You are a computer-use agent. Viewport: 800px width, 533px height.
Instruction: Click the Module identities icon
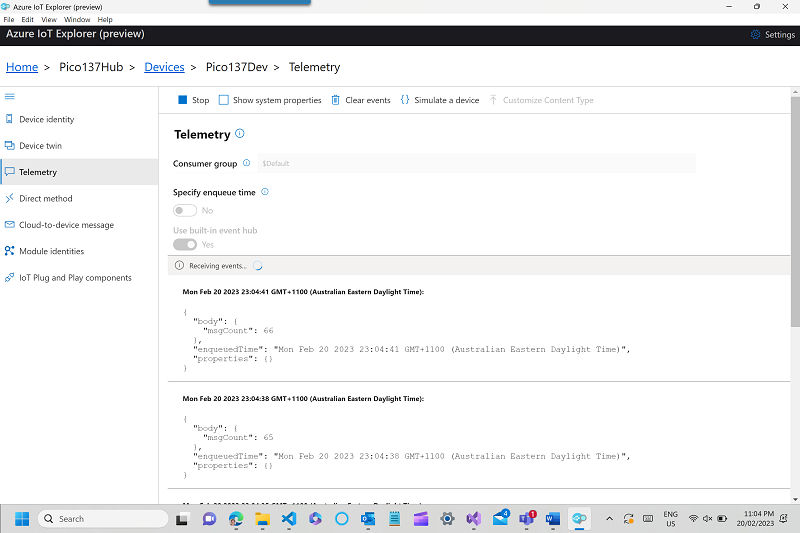pyautogui.click(x=9, y=250)
